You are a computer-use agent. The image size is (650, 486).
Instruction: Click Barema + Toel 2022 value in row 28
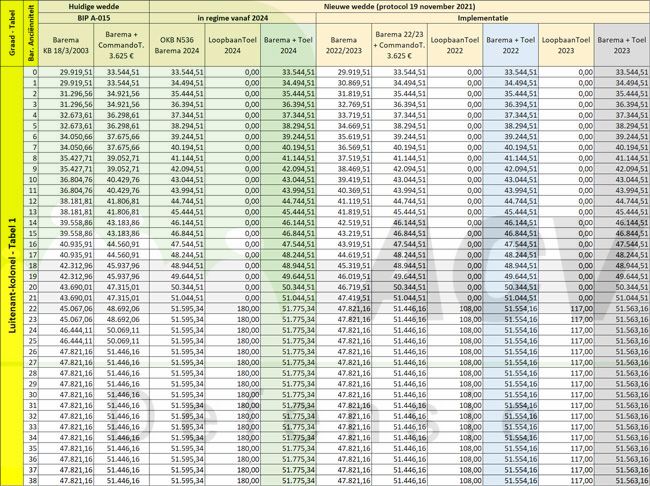click(x=511, y=373)
